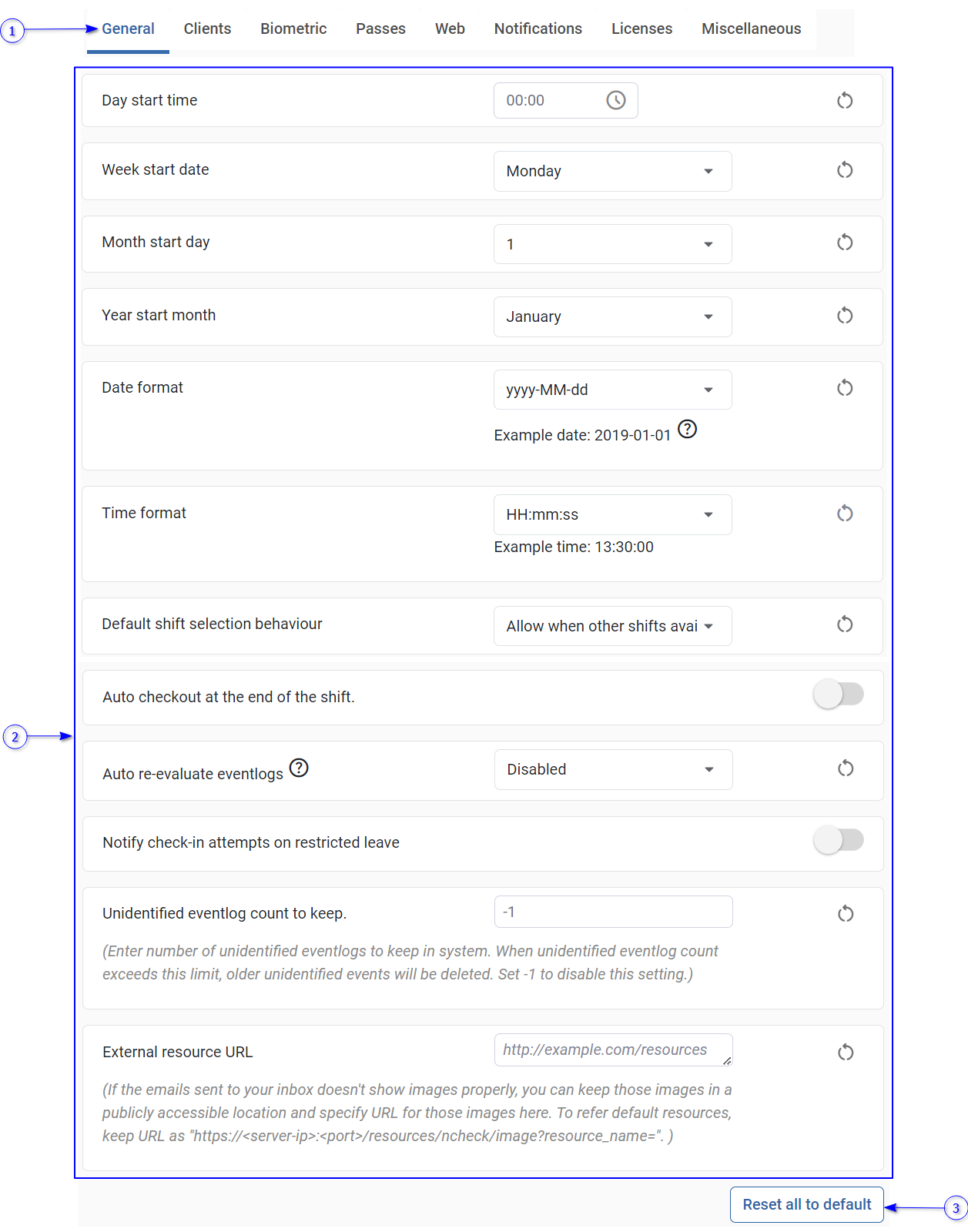Screen dimensions: 968x1232
Task: Click reset icon for Week start date
Action: (845, 170)
